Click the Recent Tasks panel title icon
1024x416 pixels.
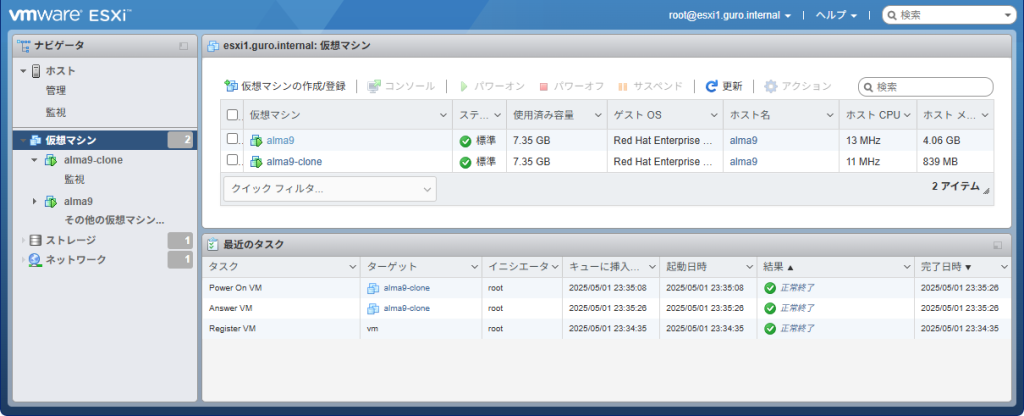(x=212, y=245)
